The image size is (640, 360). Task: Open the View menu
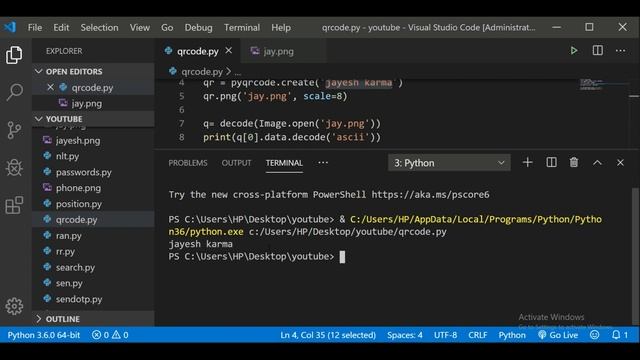(140, 27)
